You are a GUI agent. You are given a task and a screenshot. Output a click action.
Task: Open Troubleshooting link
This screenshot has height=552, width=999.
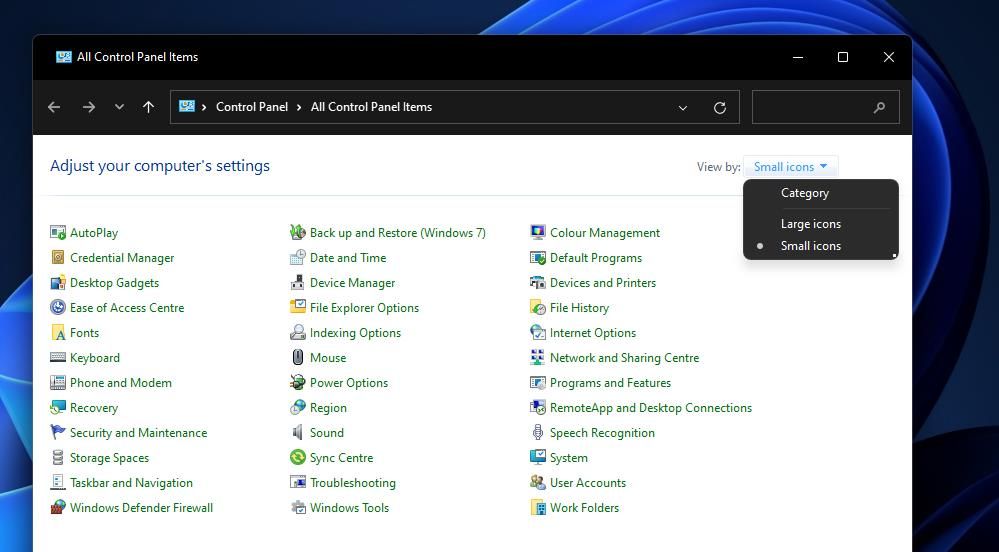pos(353,483)
